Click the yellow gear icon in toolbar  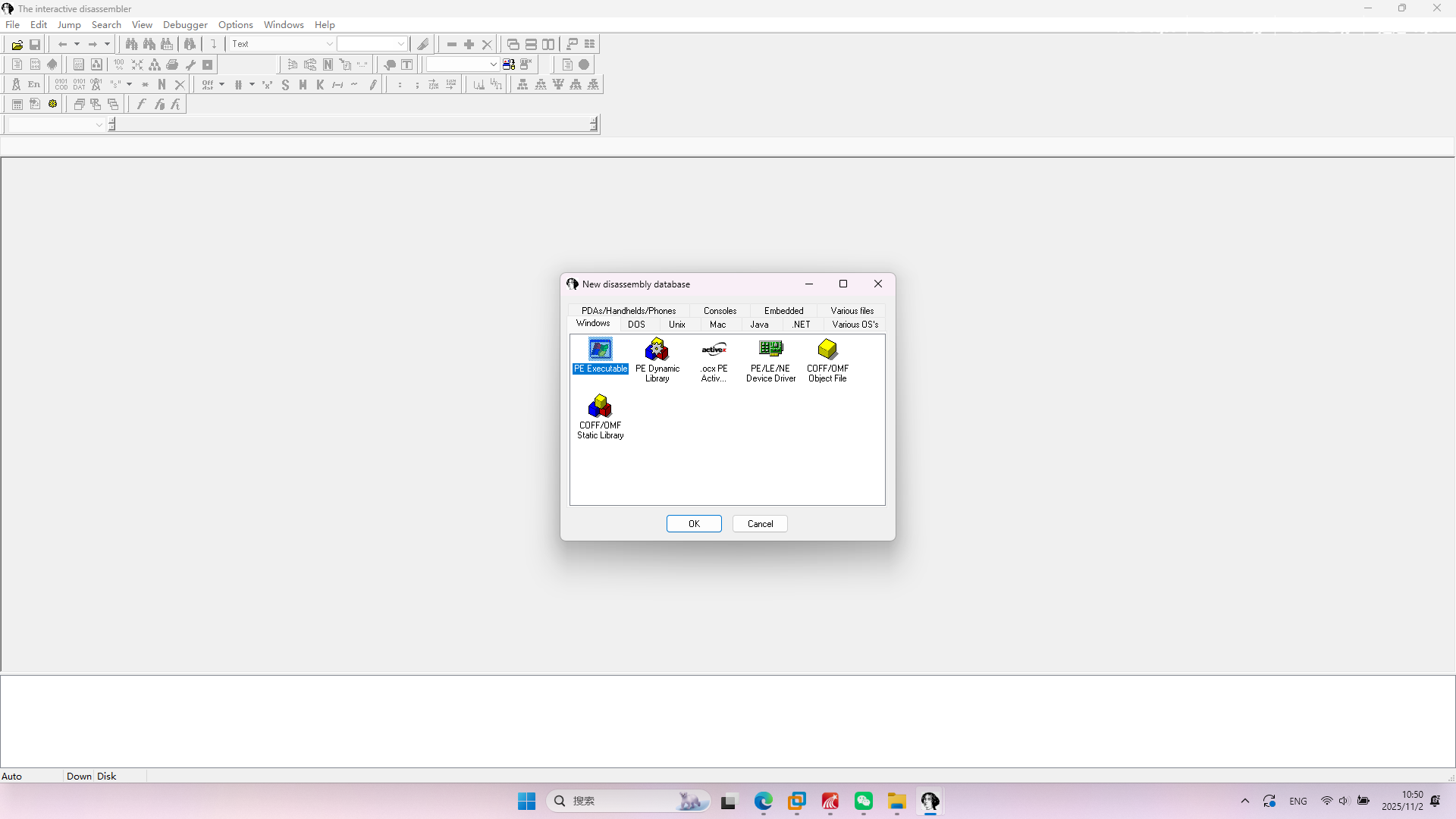[53, 105]
